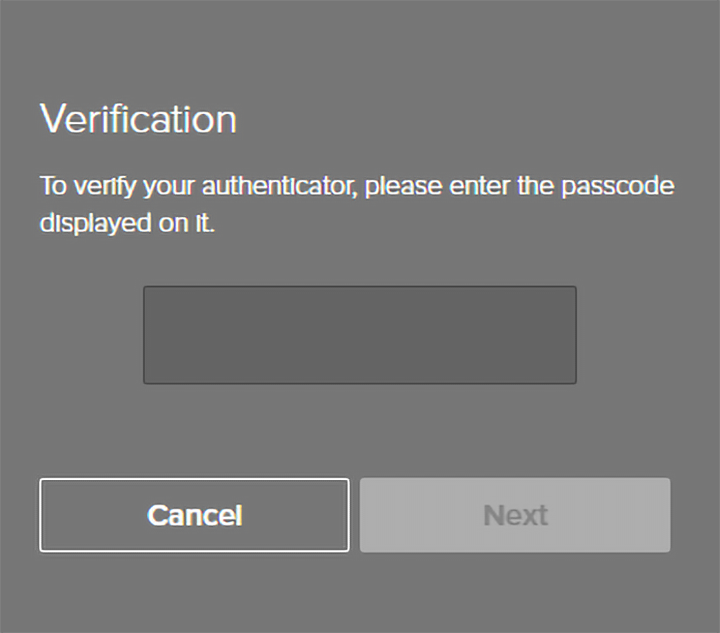Viewport: 720px width, 633px height.
Task: Click Next to submit the passcode
Action: pyautogui.click(x=515, y=515)
